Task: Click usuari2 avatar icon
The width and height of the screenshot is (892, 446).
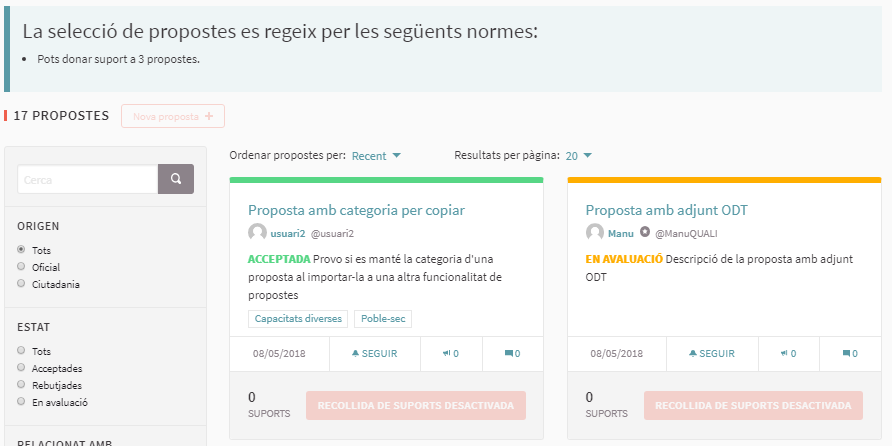Action: [x=257, y=232]
